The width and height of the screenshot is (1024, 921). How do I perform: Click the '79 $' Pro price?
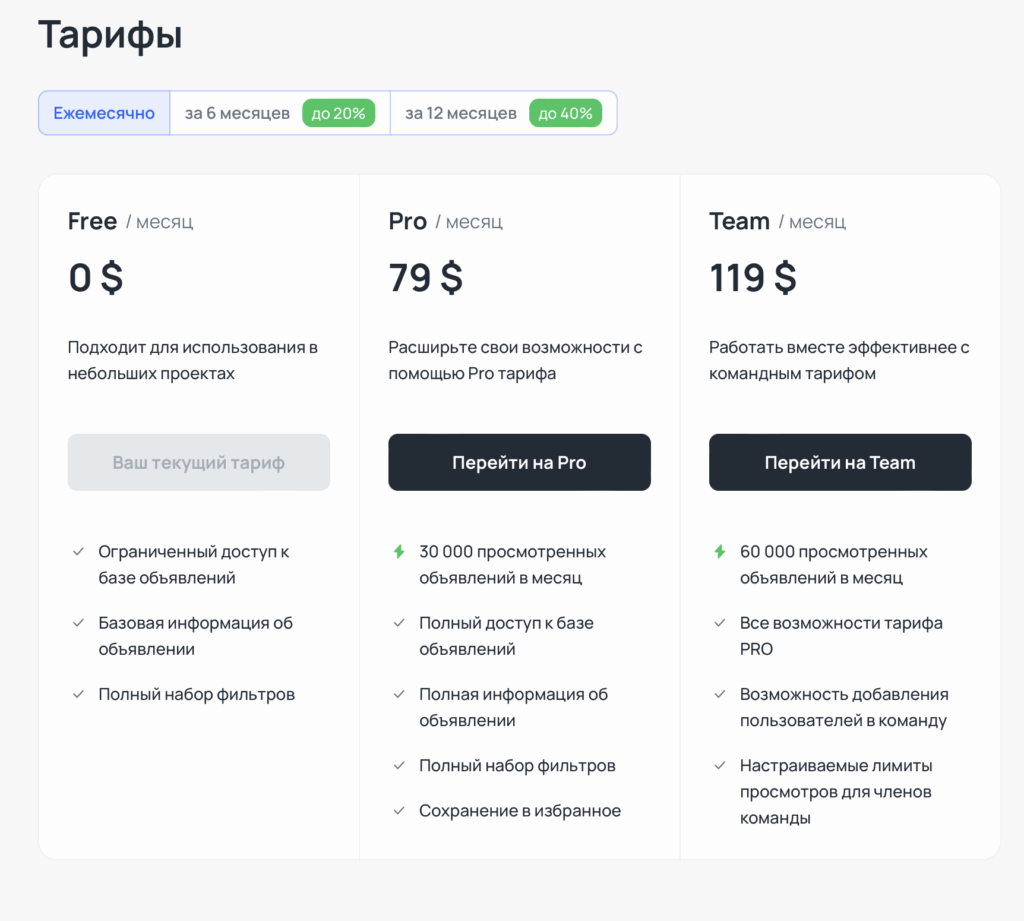pyautogui.click(x=425, y=278)
